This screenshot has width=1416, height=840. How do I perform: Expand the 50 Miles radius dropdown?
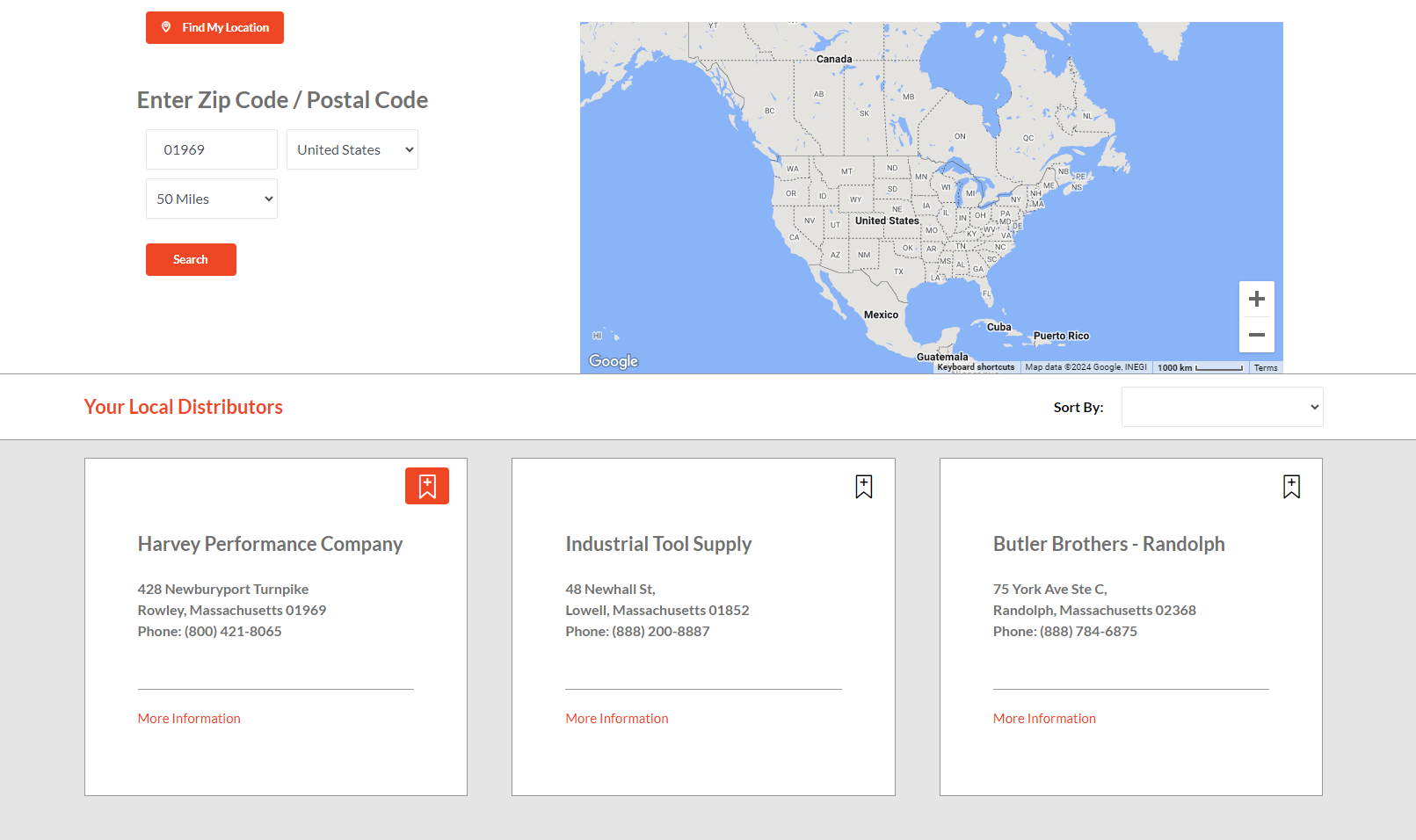tap(212, 199)
